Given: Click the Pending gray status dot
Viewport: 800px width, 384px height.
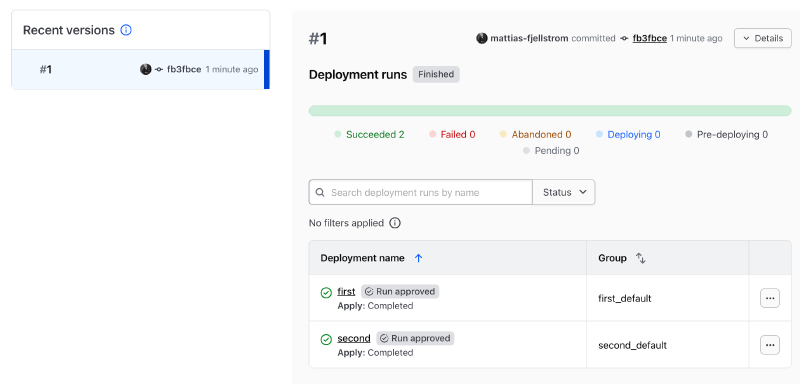Looking at the screenshot, I should coord(526,151).
